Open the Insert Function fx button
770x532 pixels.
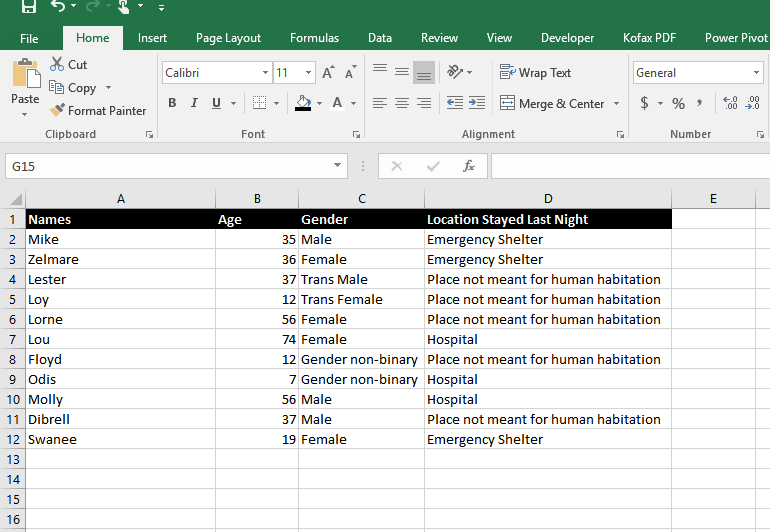coord(468,166)
